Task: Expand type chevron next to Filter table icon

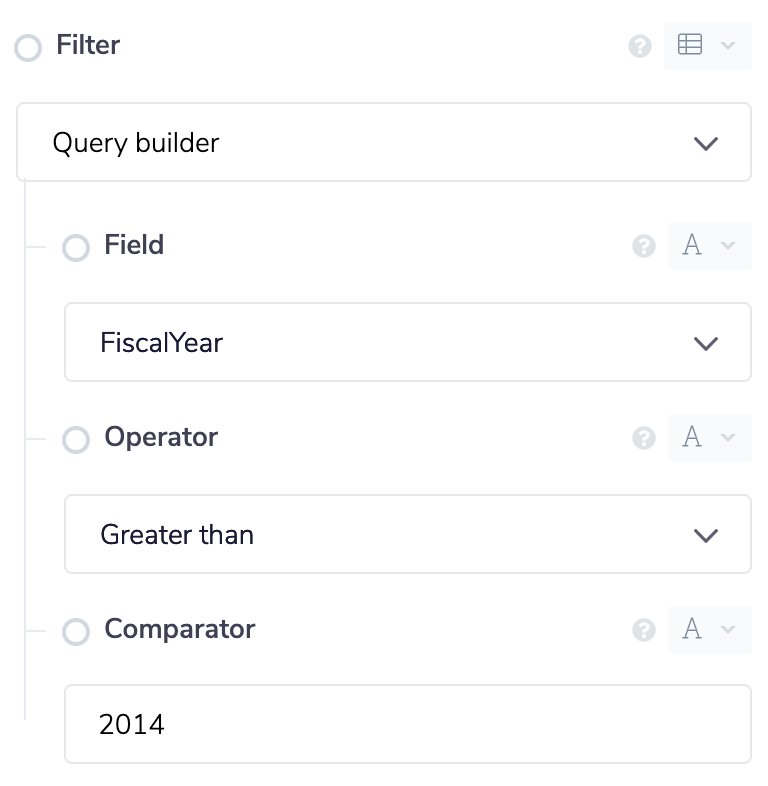Action: pos(728,46)
